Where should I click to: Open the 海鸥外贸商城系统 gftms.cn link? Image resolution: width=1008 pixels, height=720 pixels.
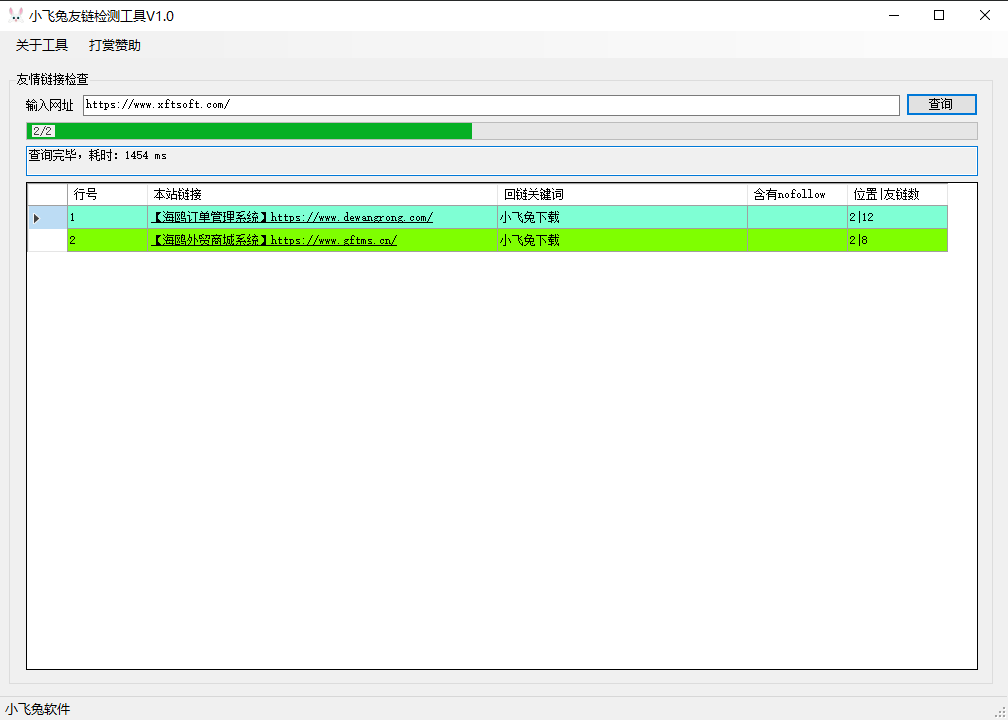[274, 240]
